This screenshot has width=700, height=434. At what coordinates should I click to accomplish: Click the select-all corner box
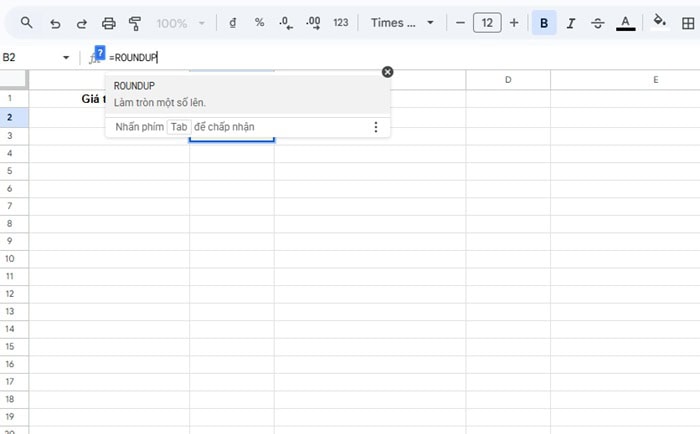[x=13, y=79]
